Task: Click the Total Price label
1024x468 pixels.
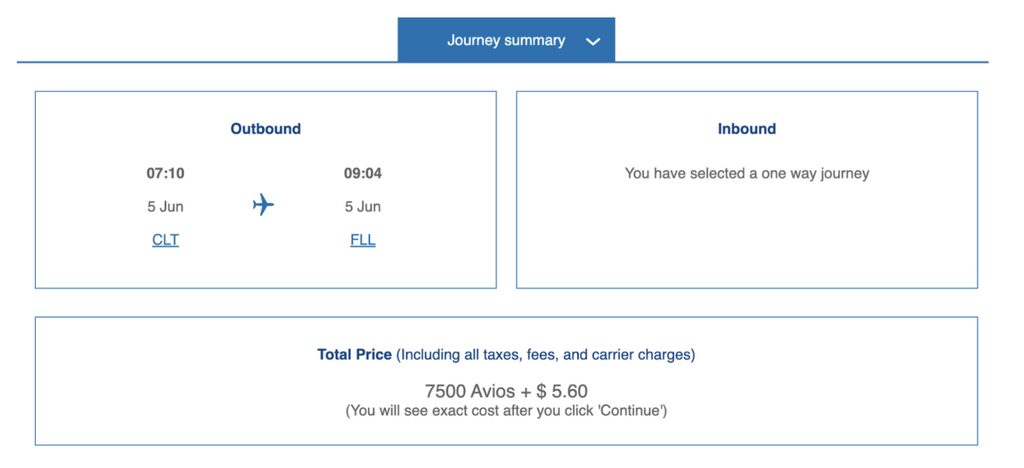Action: (x=355, y=355)
